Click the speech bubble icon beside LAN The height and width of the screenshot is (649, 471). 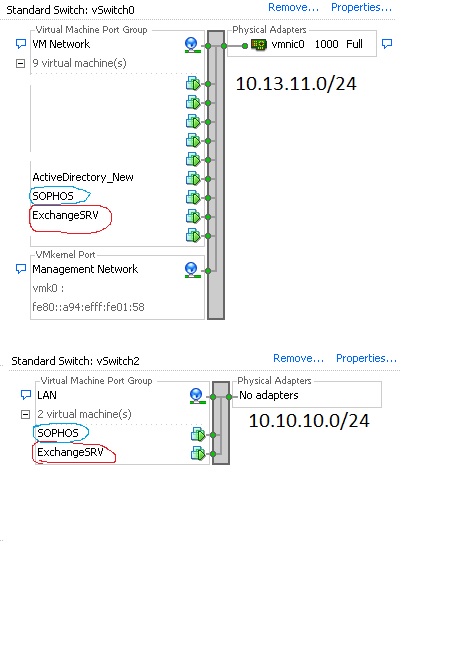pyautogui.click(x=26, y=394)
